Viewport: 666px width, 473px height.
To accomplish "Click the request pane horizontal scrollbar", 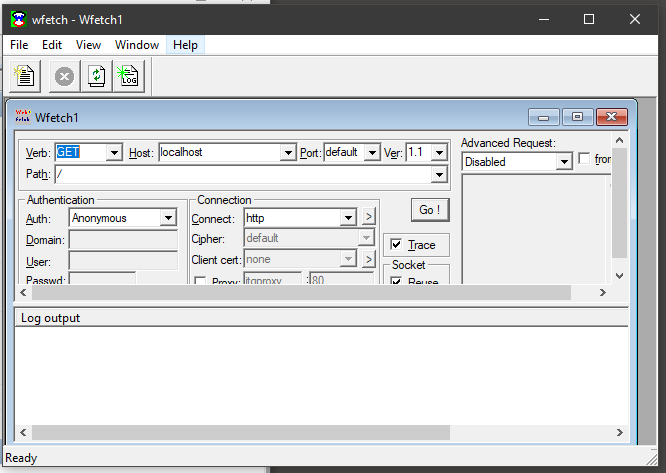I will (x=301, y=292).
